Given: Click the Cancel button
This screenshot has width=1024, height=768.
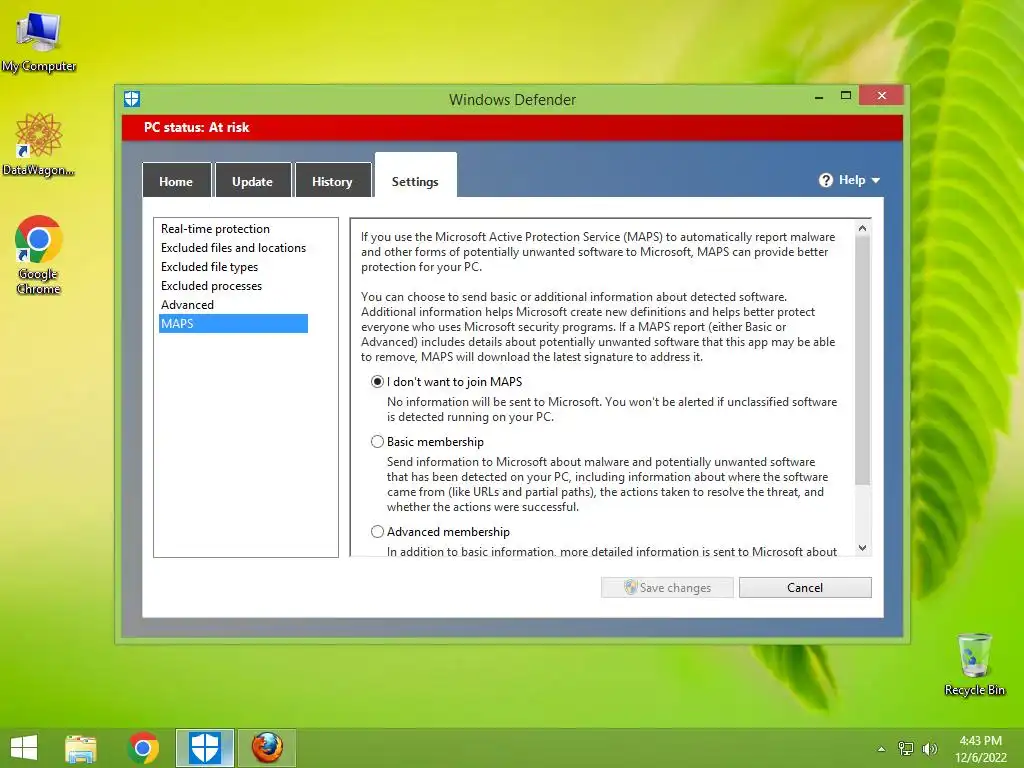Looking at the screenshot, I should (805, 587).
